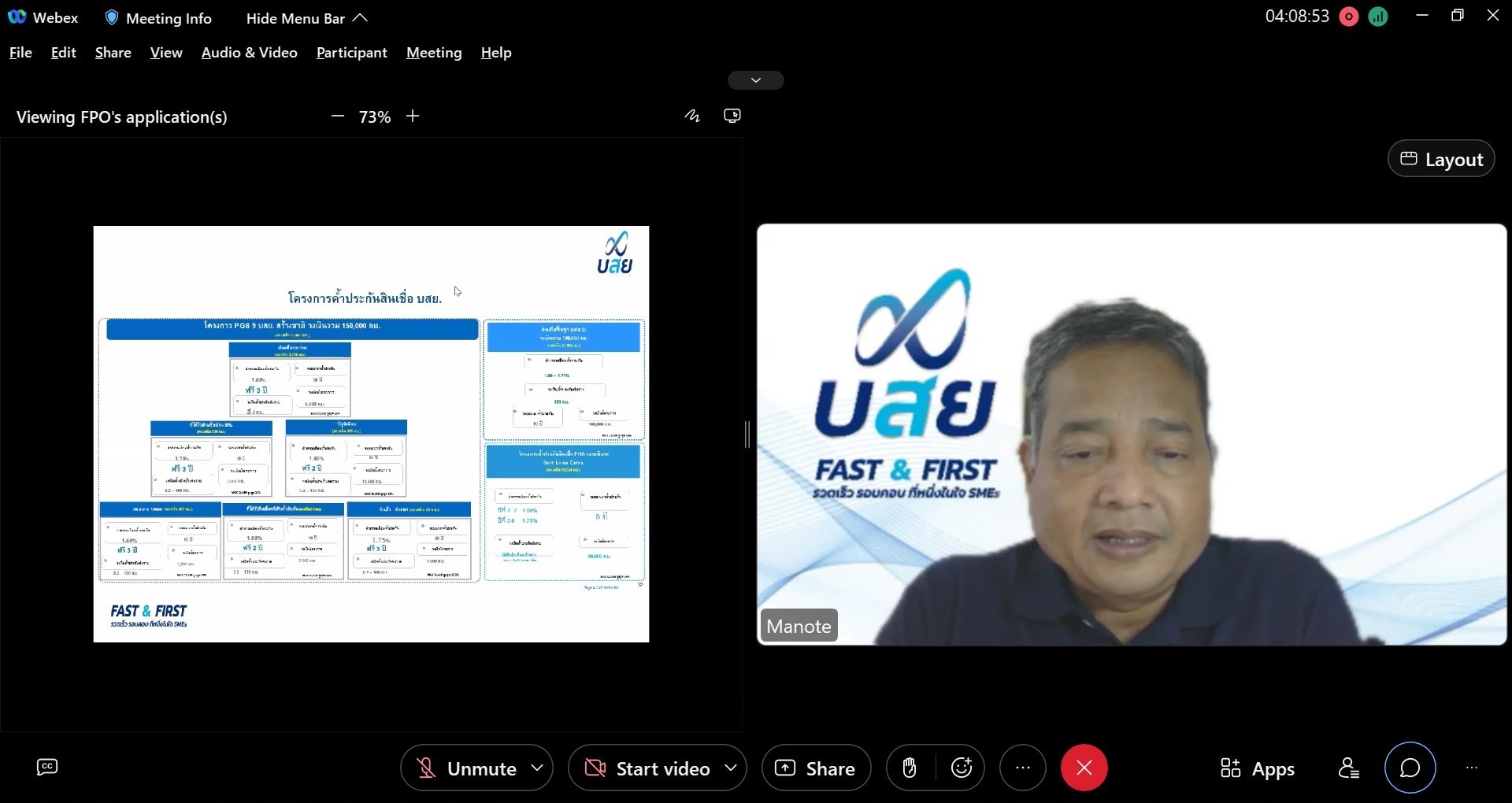
Task: Restore down the Webex window
Action: (1458, 15)
